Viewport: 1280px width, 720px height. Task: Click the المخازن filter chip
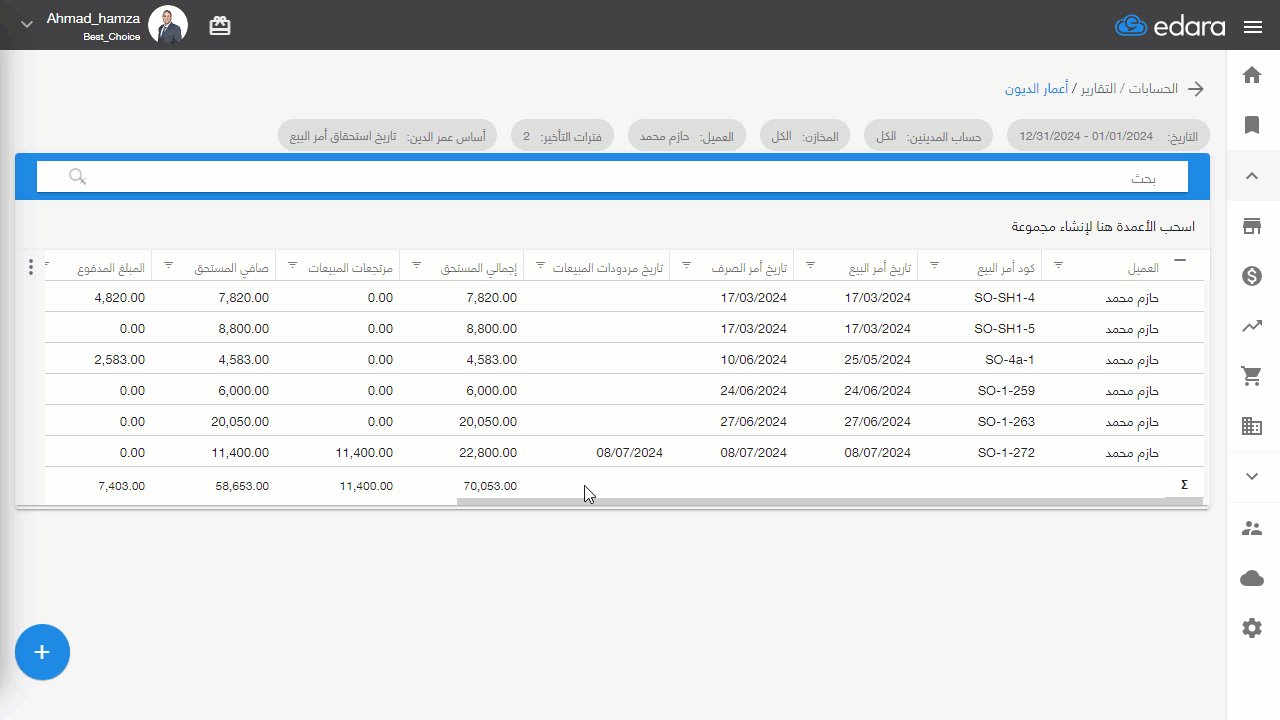805,136
